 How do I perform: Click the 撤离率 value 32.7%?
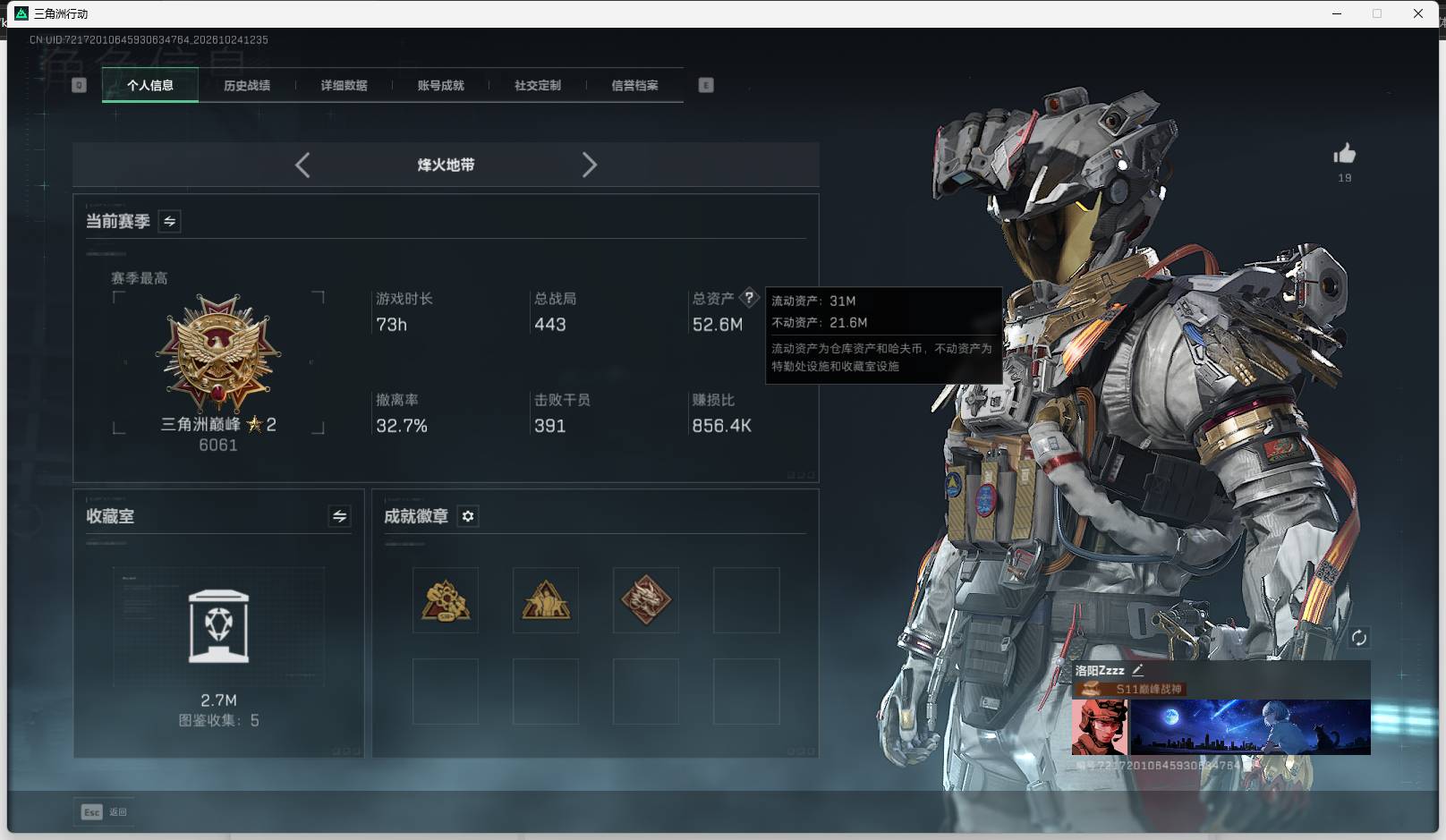(402, 426)
